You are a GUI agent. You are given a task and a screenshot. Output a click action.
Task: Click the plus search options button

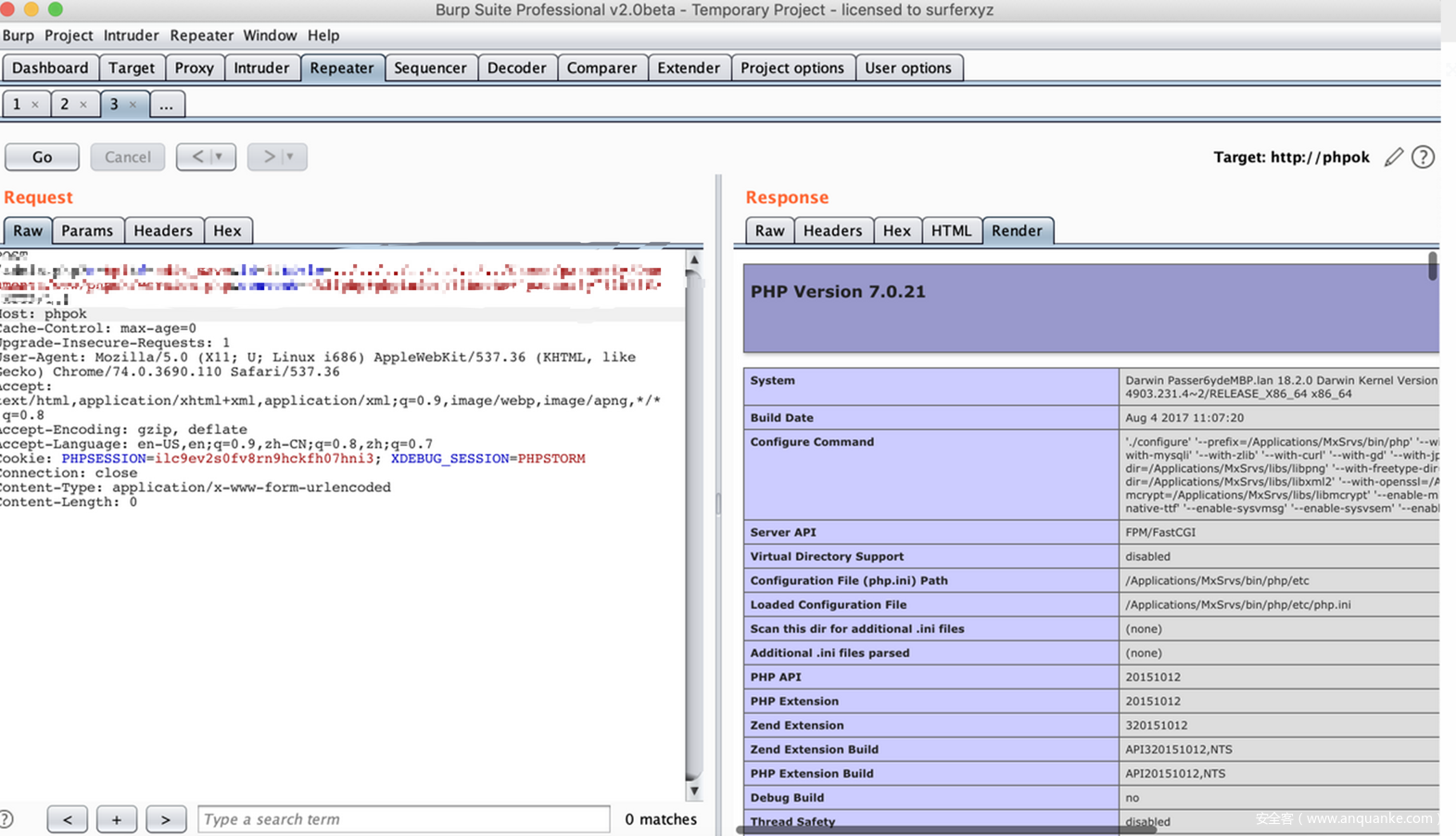(x=116, y=819)
